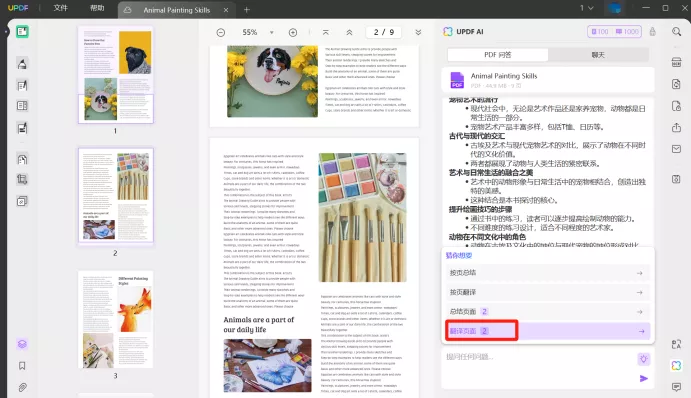Screen dimensions: 691x398
Task: Send the message with the purple arrow
Action: click(643, 379)
